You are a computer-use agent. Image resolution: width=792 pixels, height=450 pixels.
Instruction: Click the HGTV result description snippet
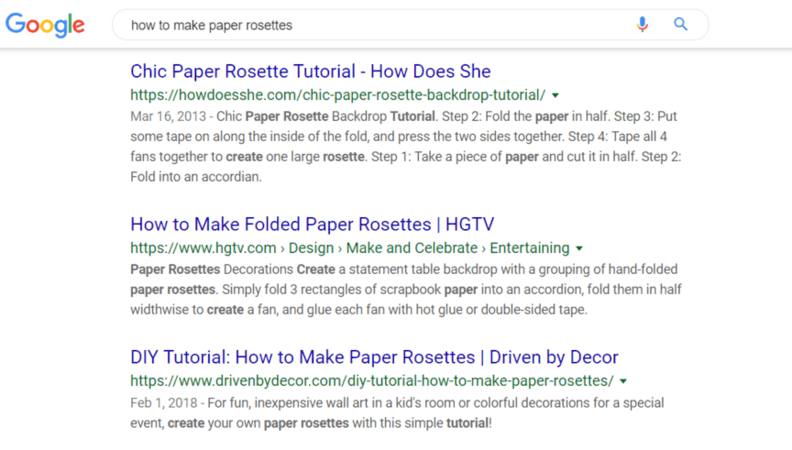tap(400, 289)
